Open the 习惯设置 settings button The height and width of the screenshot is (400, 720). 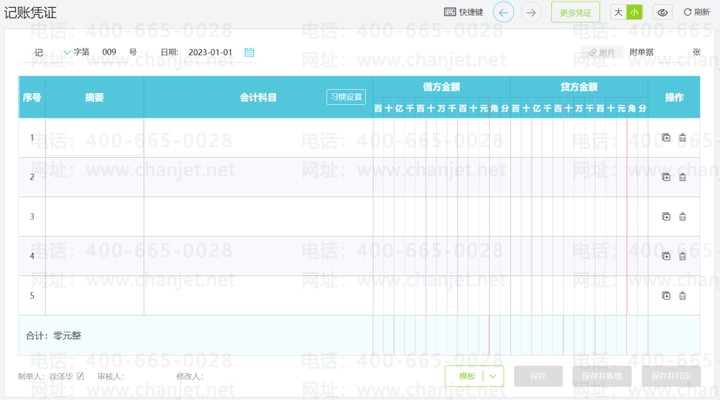pyautogui.click(x=346, y=97)
